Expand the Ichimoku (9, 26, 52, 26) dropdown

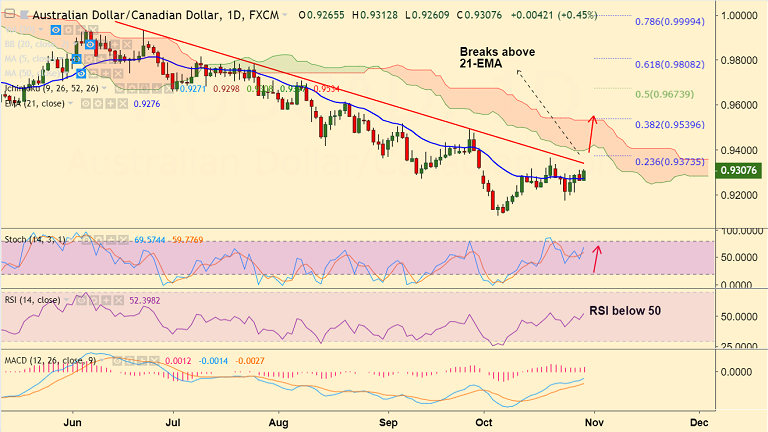tap(104, 88)
